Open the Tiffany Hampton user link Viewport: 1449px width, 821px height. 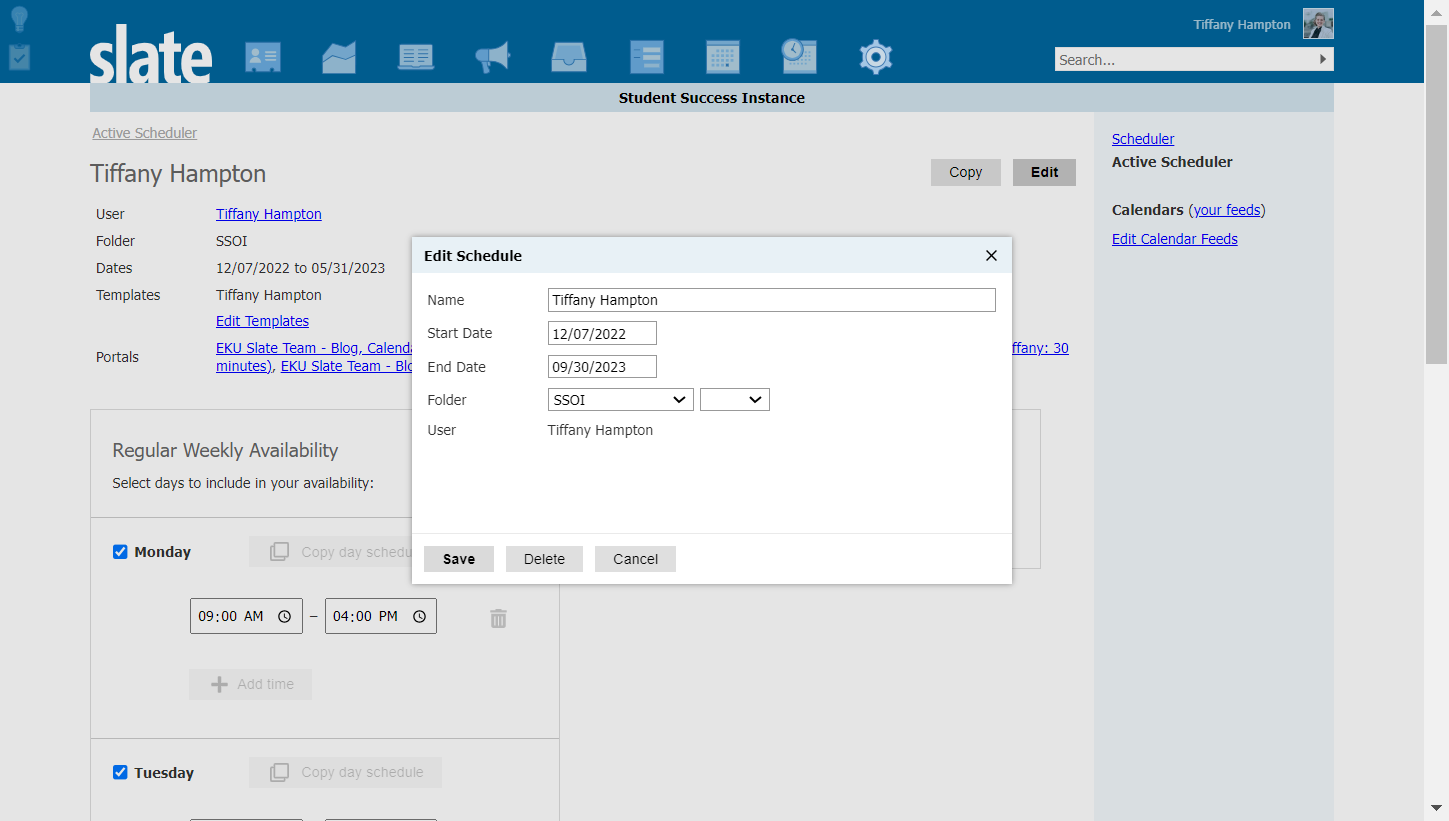(269, 214)
